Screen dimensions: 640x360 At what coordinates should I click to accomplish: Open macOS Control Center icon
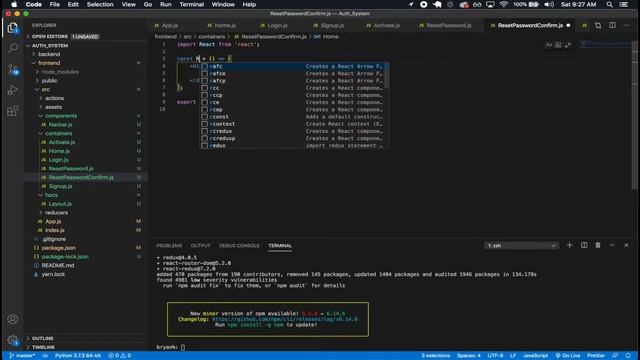click(x=624, y=4)
